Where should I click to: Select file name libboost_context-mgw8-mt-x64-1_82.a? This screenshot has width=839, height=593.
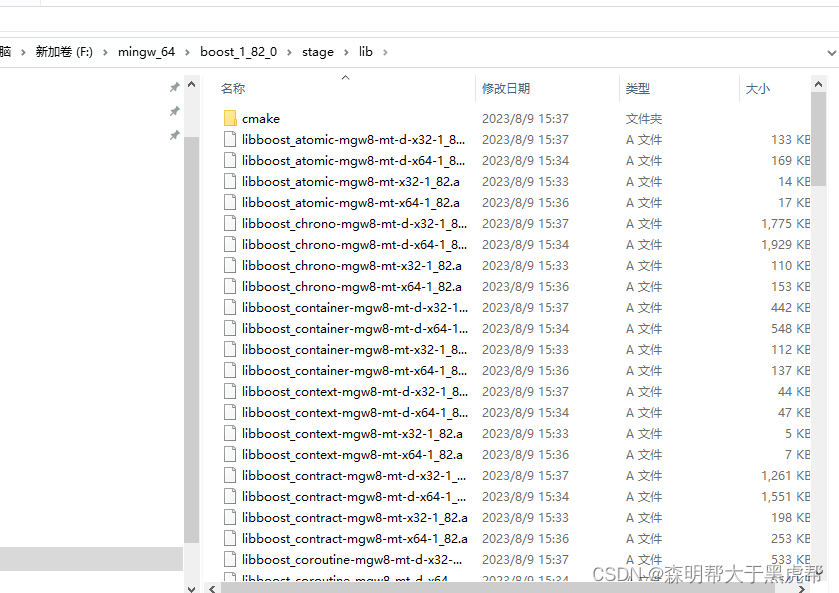[352, 454]
